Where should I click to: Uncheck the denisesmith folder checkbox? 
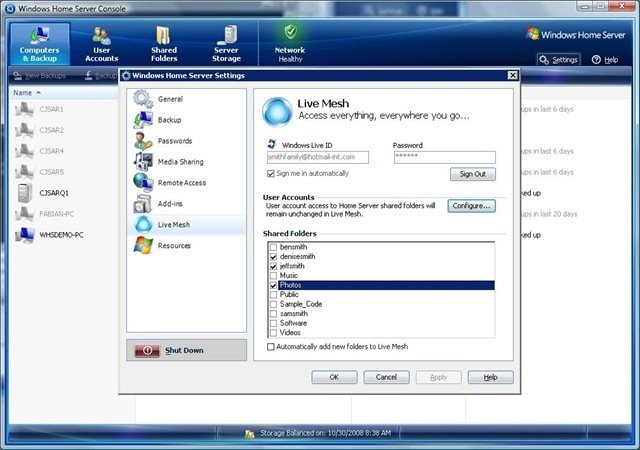click(x=273, y=257)
